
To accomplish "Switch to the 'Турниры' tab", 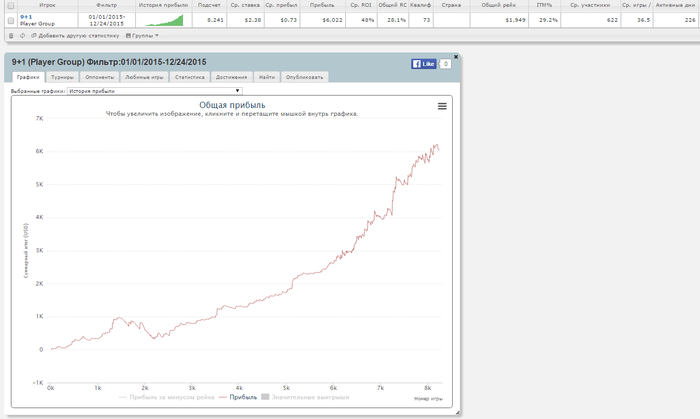I will [62, 77].
